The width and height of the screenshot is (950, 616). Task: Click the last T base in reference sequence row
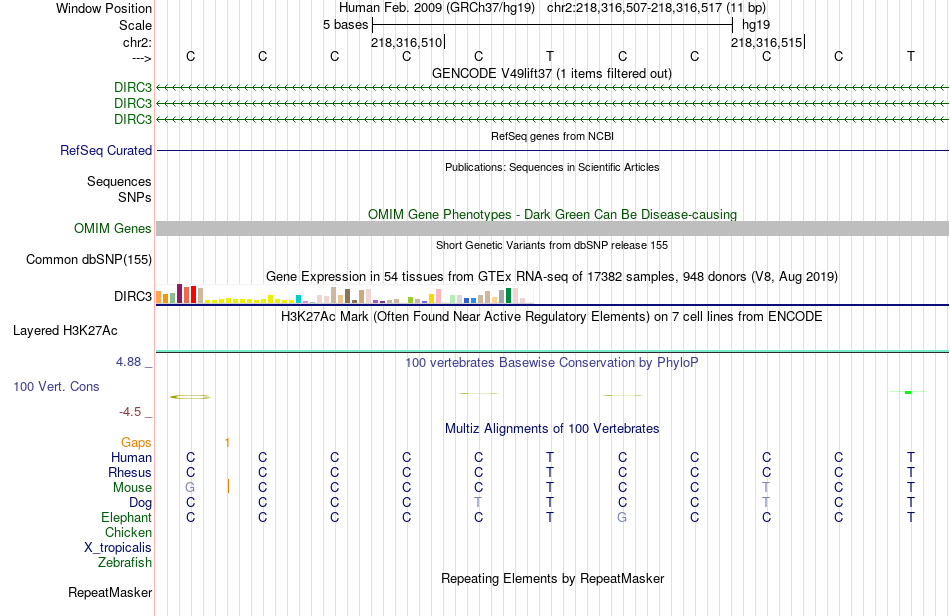click(x=911, y=56)
